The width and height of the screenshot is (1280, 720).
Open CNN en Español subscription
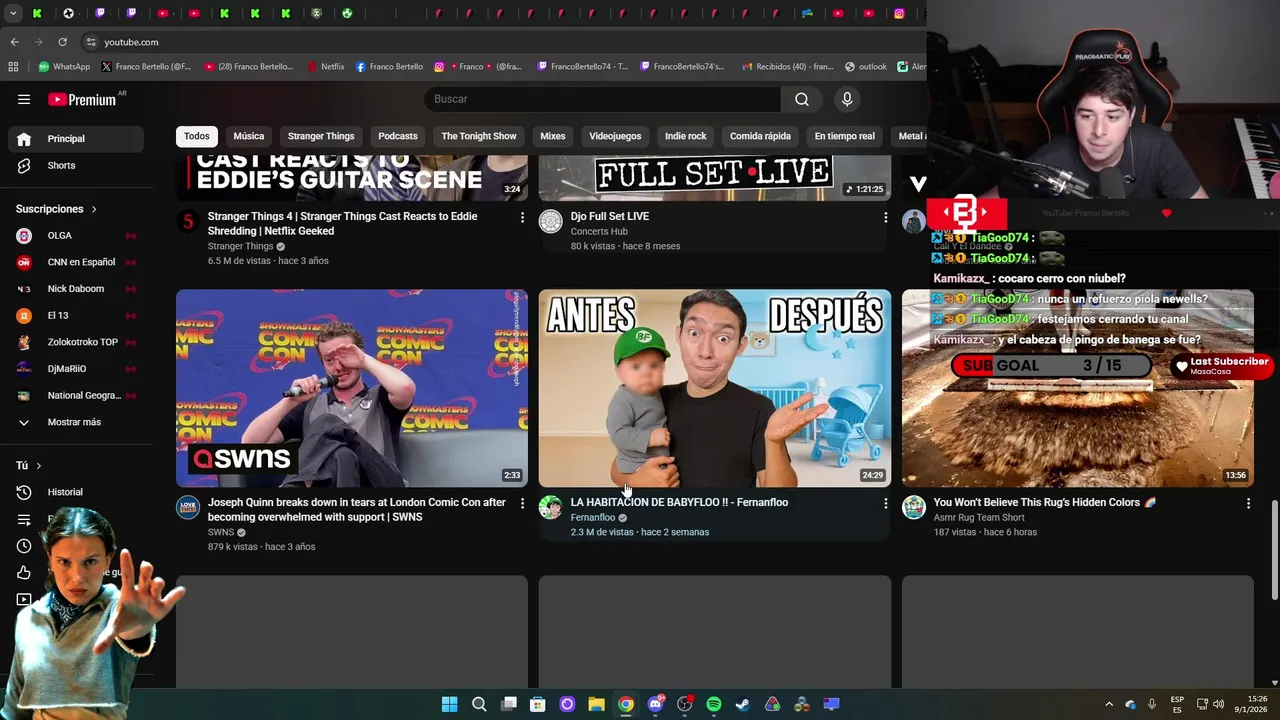coord(76,262)
